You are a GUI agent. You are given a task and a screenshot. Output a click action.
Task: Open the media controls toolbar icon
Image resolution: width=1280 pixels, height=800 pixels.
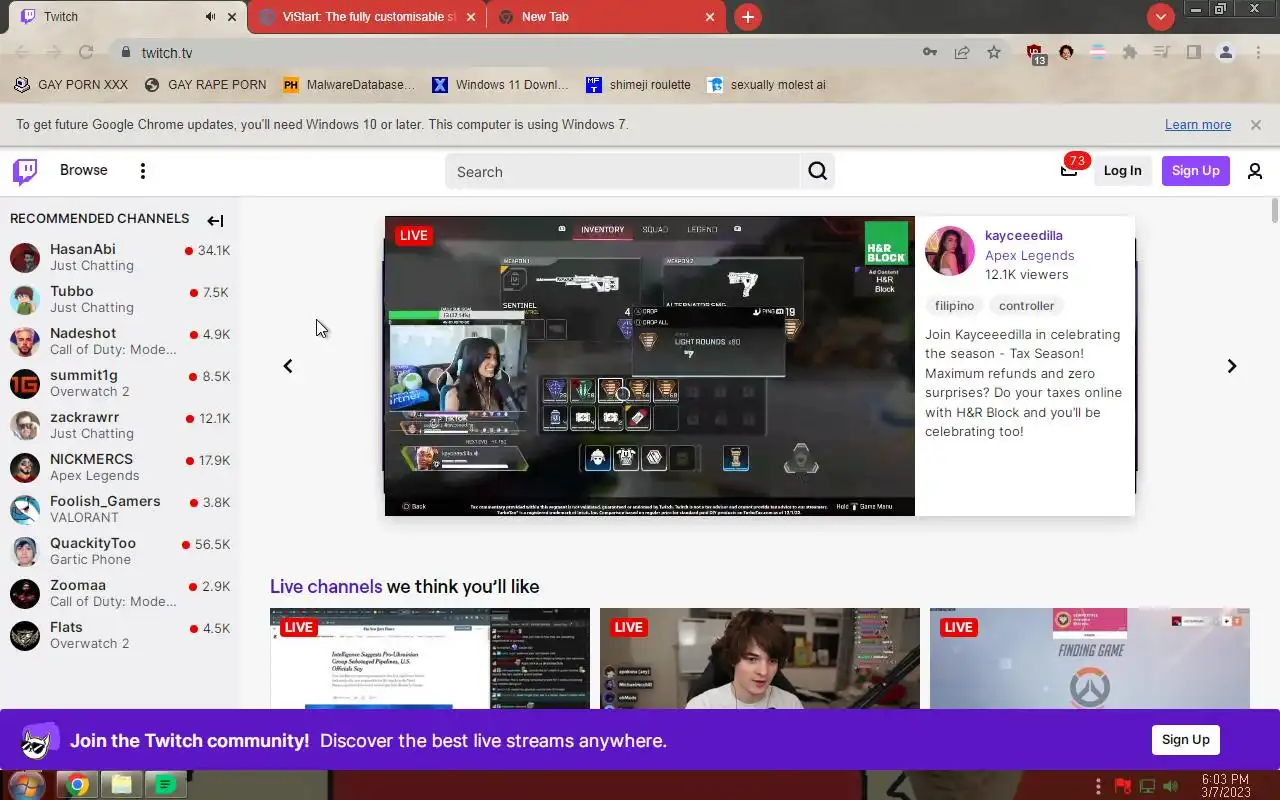pos(1161,53)
